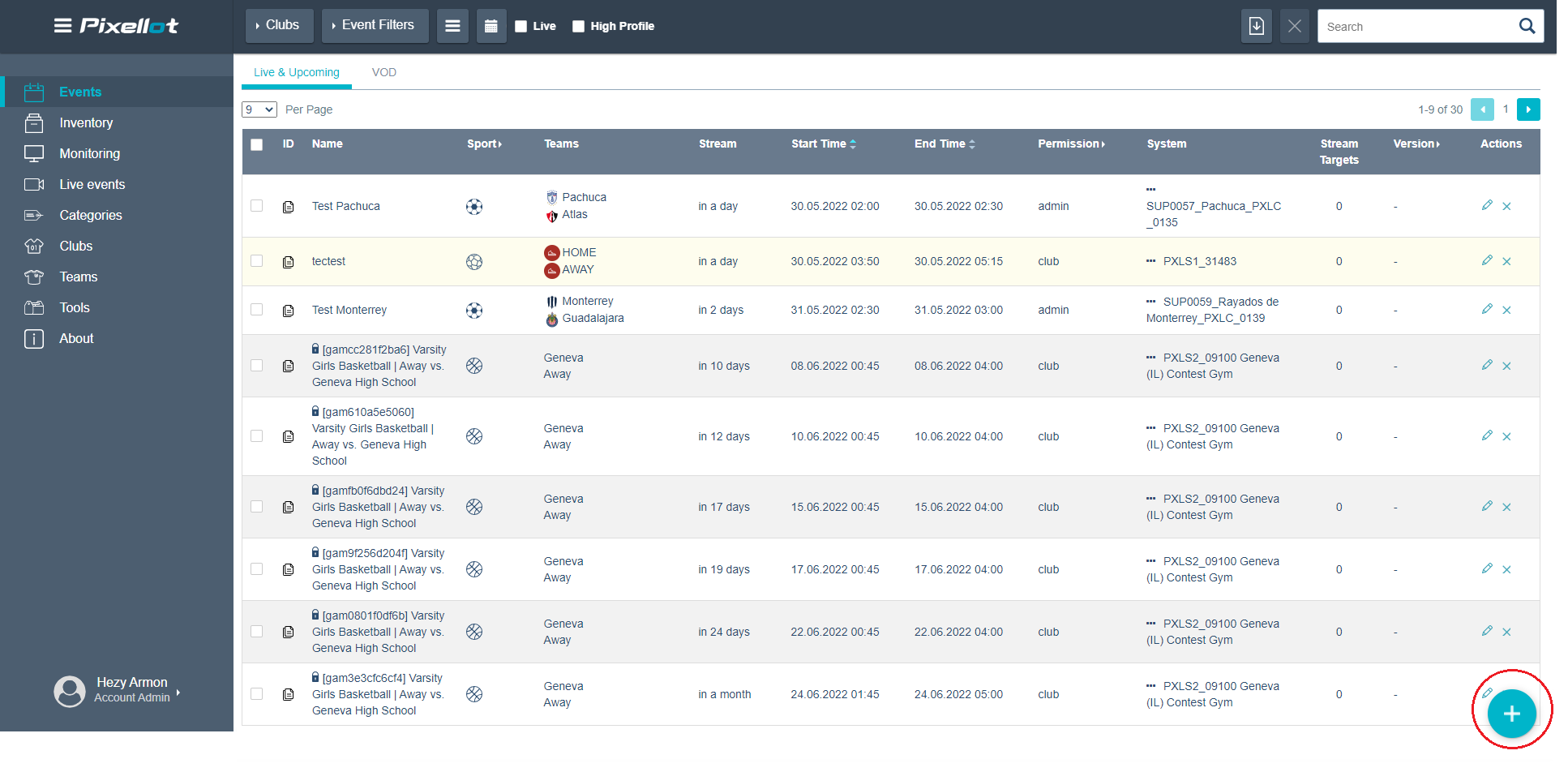
Task: Check the gam610a5e5060 event row checkbox
Action: [x=257, y=436]
